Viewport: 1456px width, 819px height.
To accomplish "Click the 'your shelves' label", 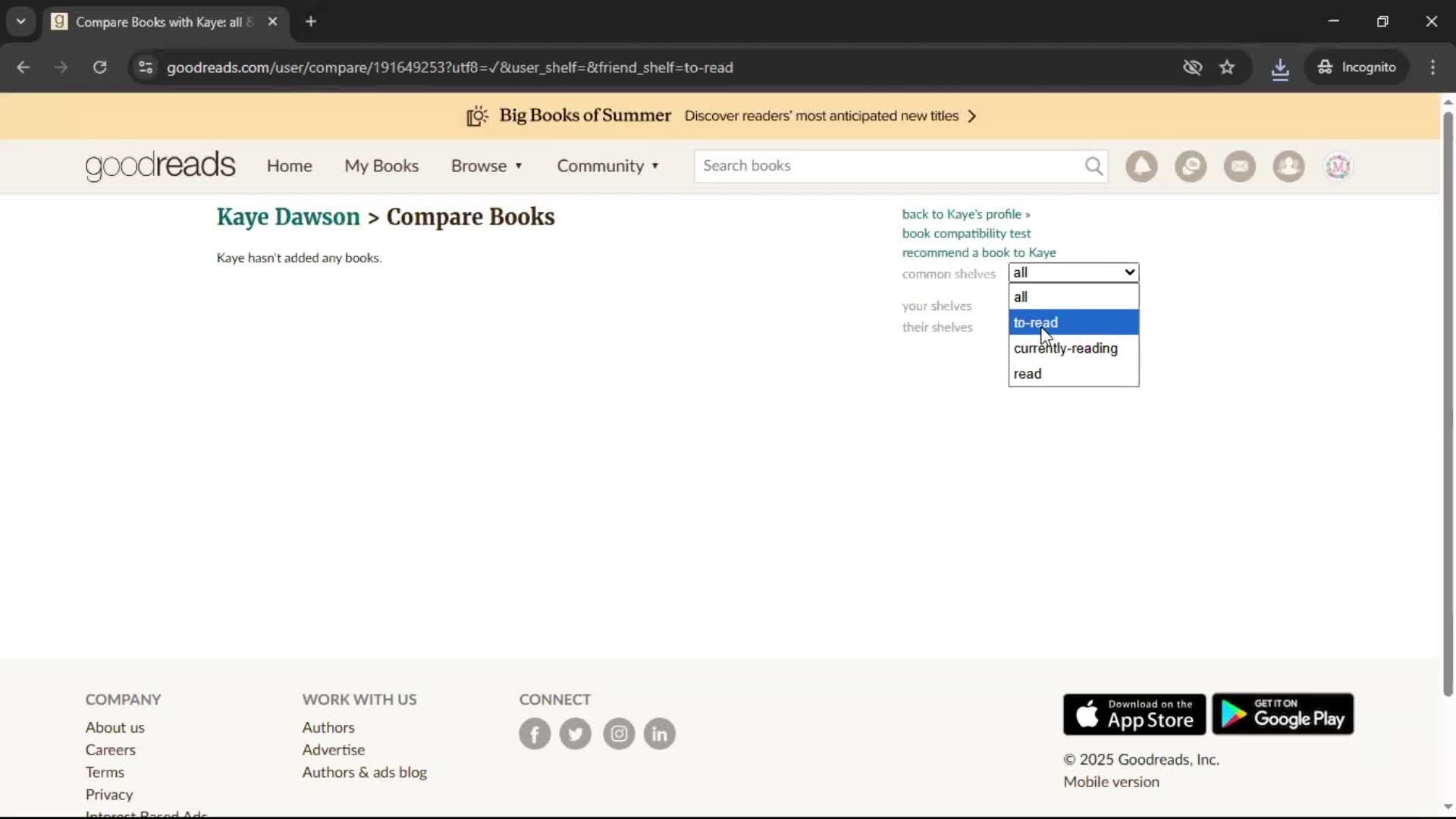I will 937,306.
